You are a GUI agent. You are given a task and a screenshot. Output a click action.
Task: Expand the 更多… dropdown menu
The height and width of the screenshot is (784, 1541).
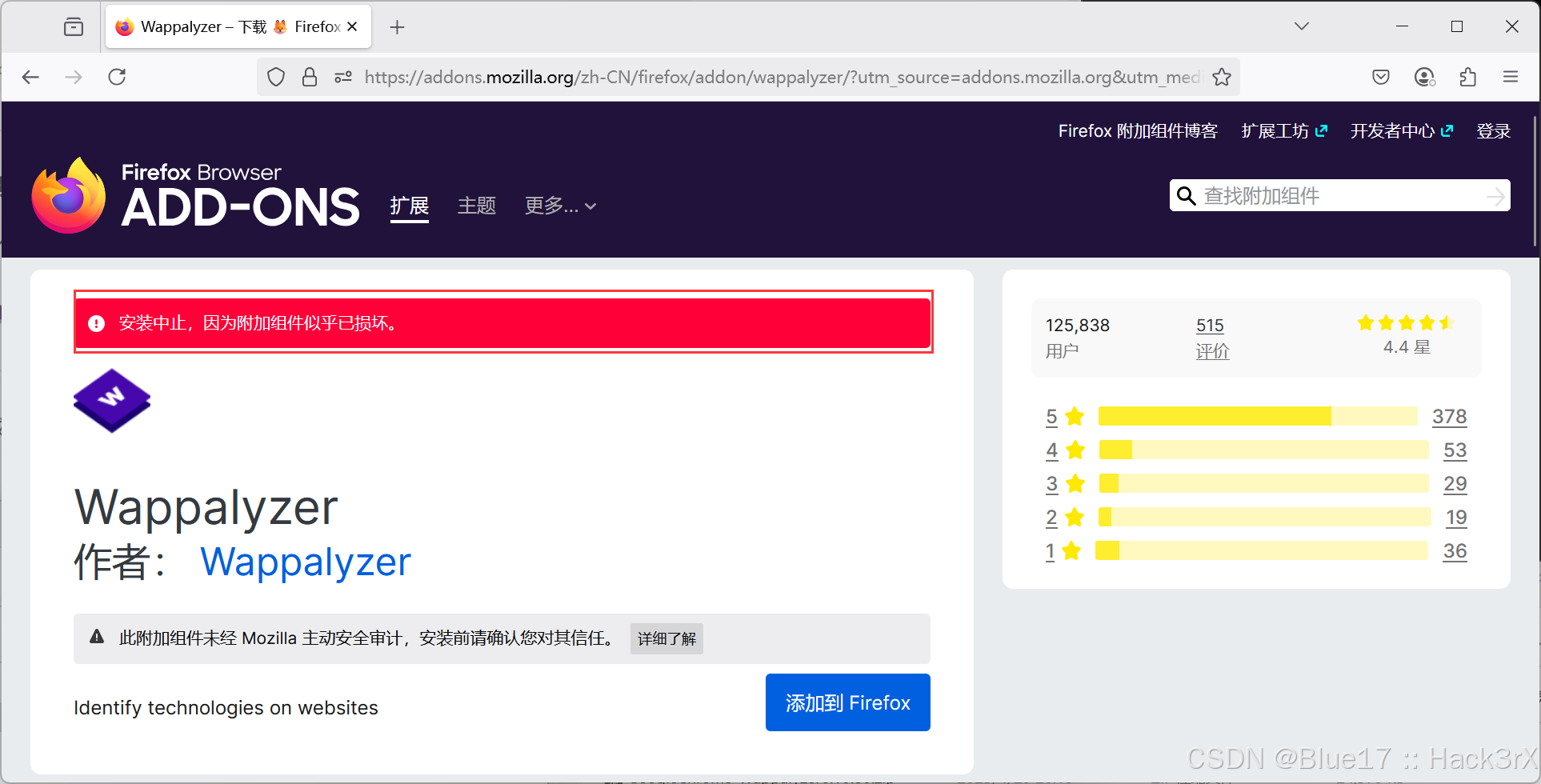point(560,206)
